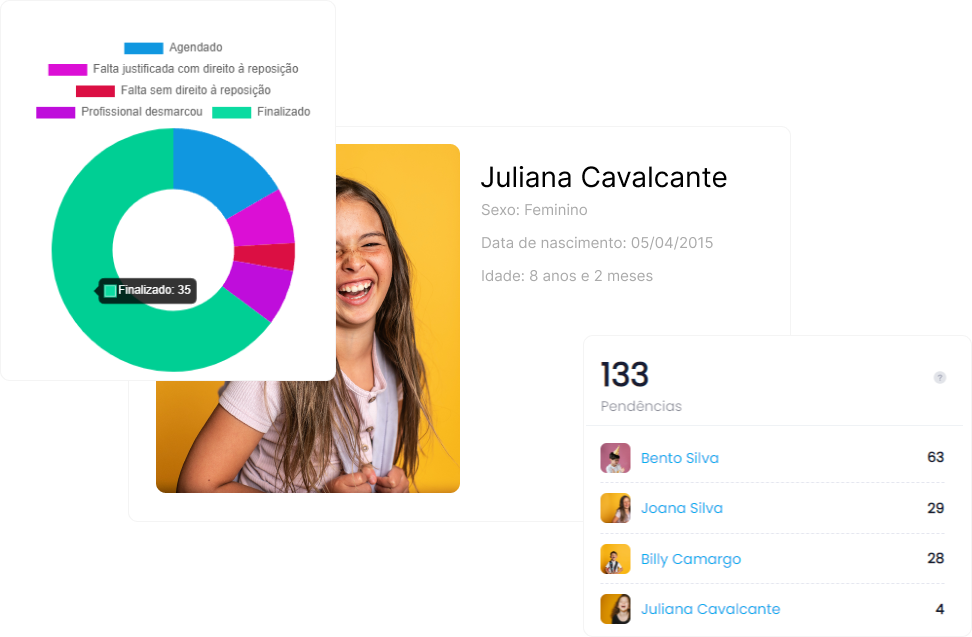Open Billy Camargo's profile link
972x637 pixels.
(x=690, y=559)
